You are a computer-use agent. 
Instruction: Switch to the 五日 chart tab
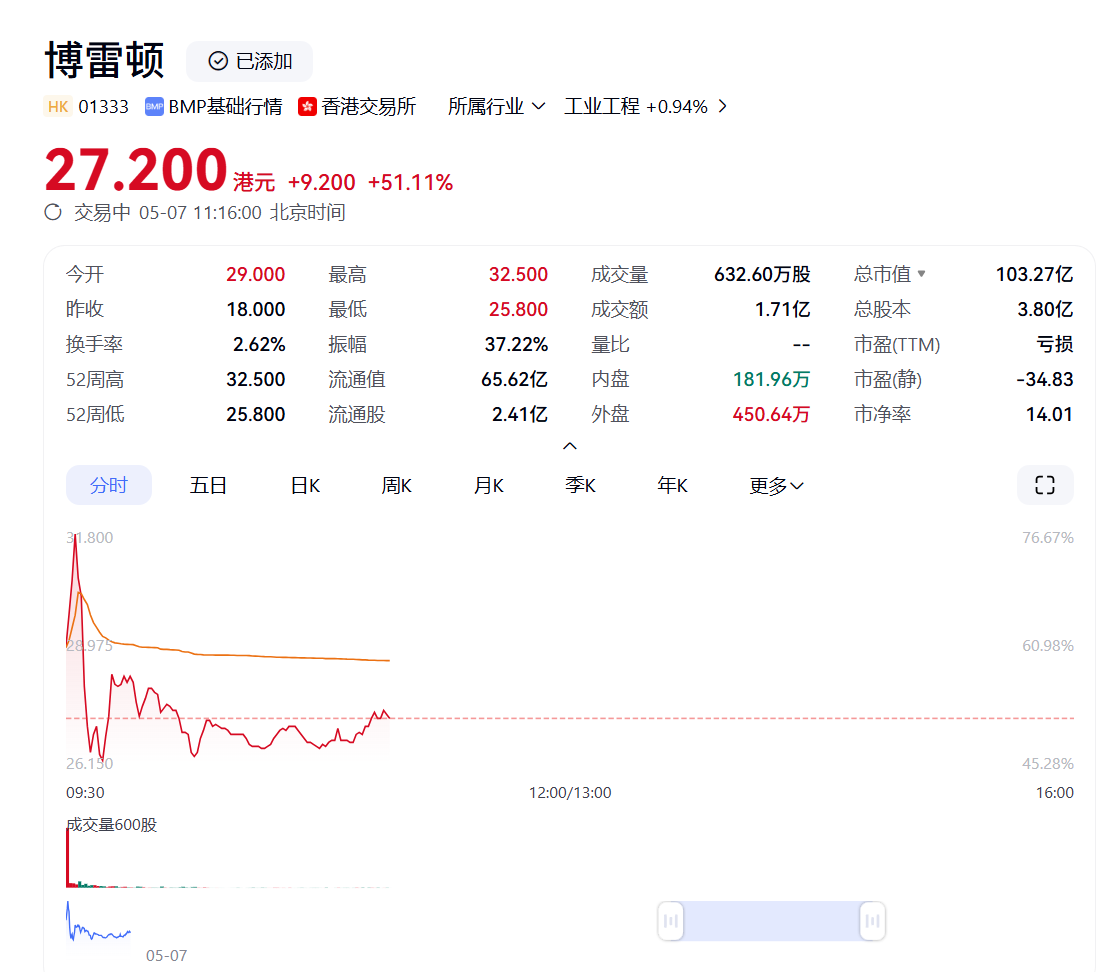point(208,486)
